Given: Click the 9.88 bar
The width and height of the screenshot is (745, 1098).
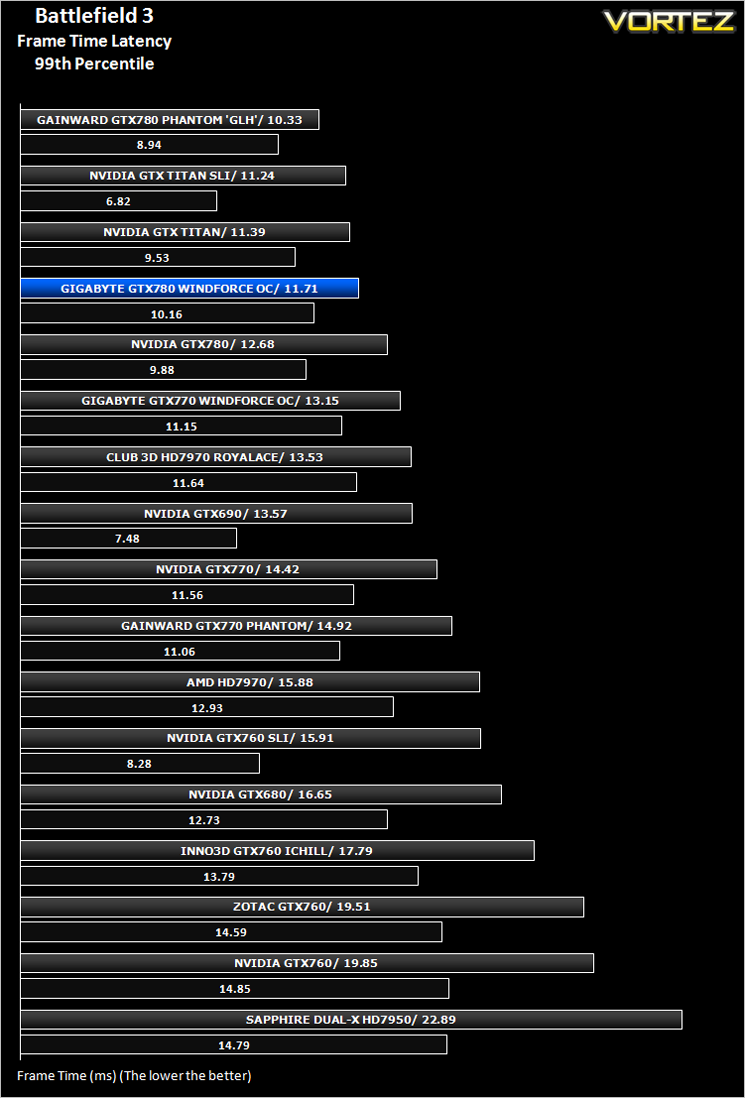Looking at the screenshot, I should tap(163, 370).
